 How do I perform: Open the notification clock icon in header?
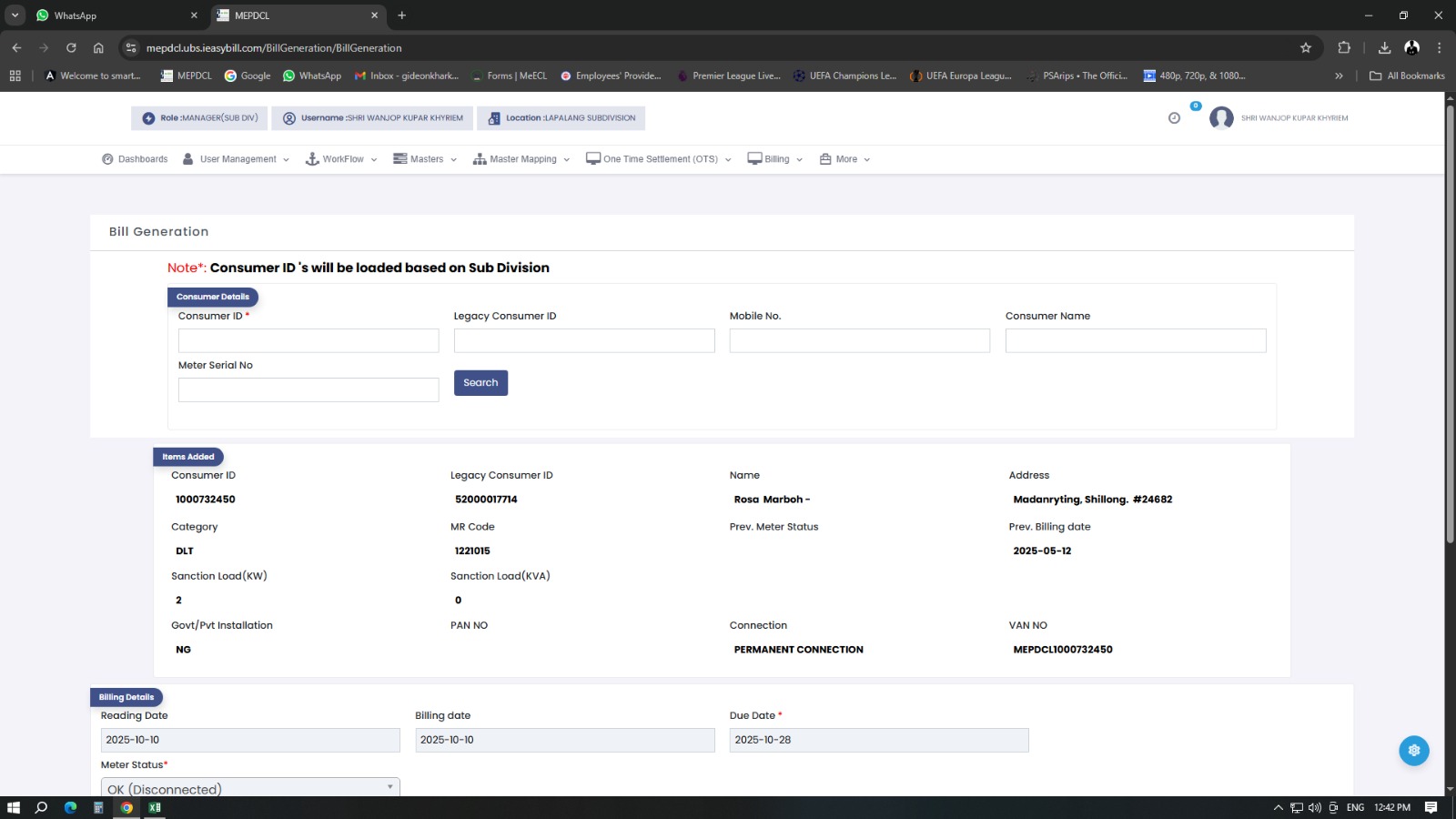pos(1174,118)
